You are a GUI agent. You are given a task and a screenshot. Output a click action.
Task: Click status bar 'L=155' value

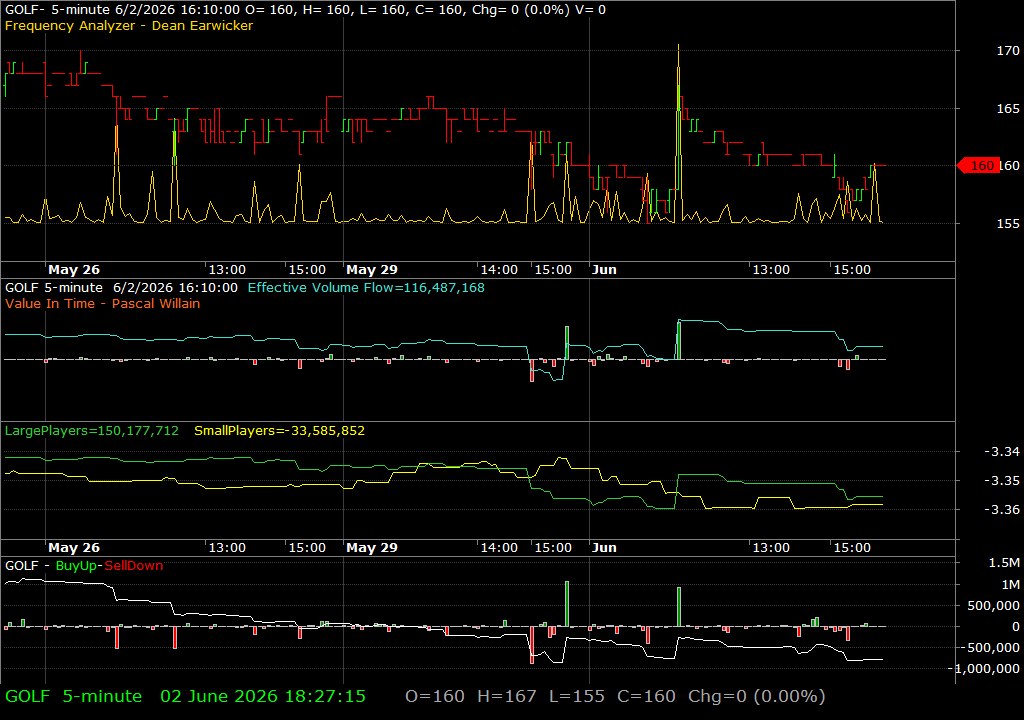click(x=577, y=696)
